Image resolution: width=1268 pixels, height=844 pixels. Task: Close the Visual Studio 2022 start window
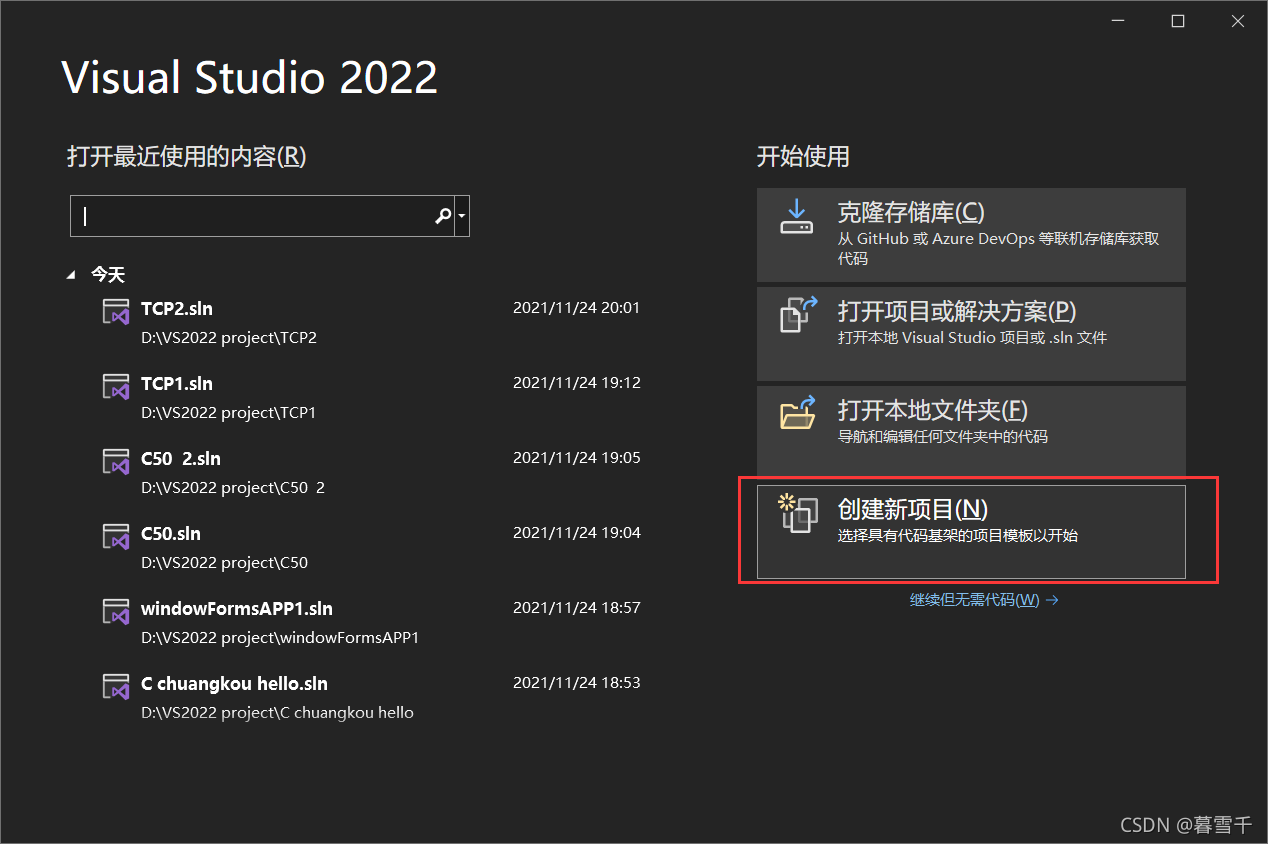(x=1237, y=21)
